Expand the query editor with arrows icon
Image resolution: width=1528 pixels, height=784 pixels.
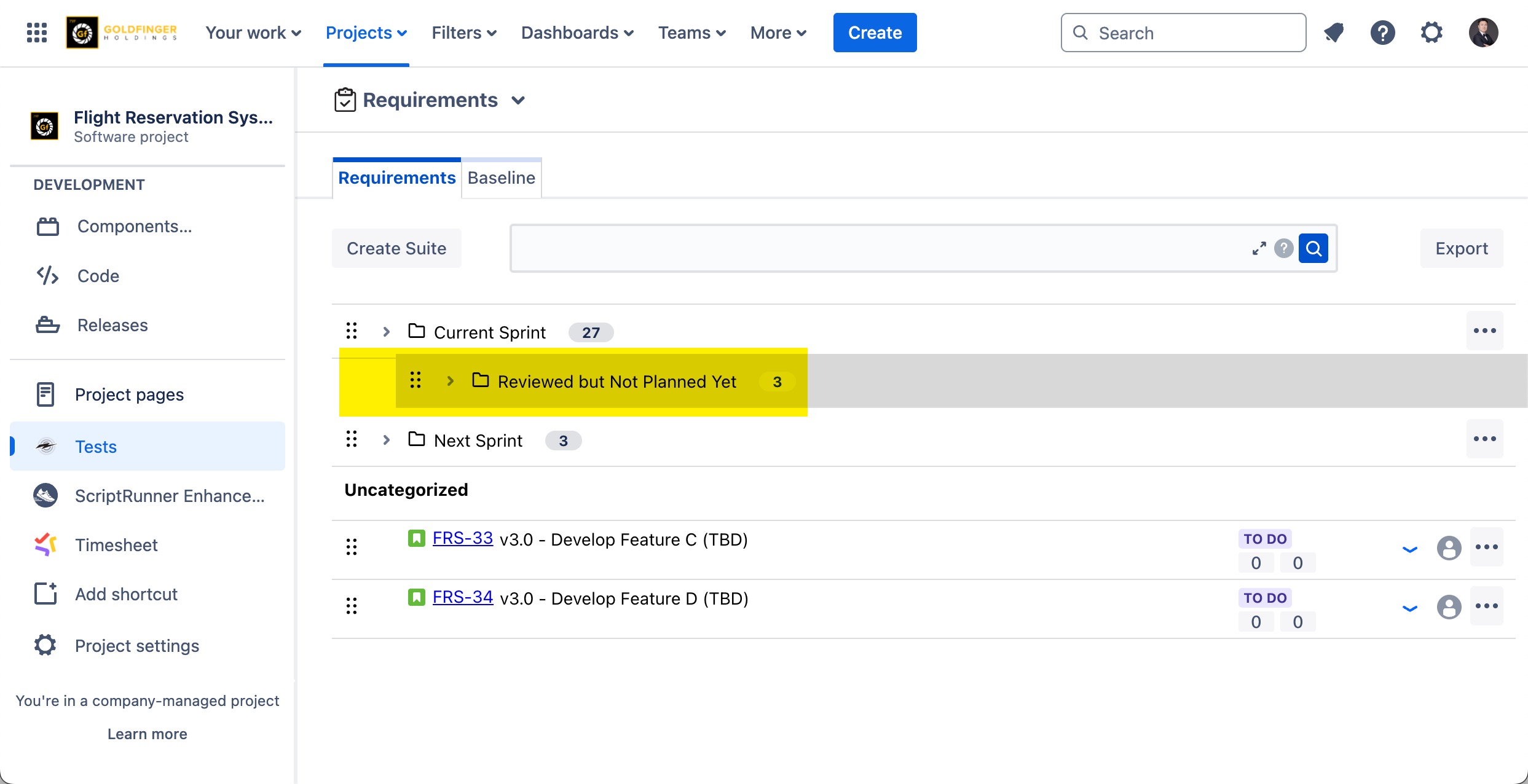tap(1259, 248)
